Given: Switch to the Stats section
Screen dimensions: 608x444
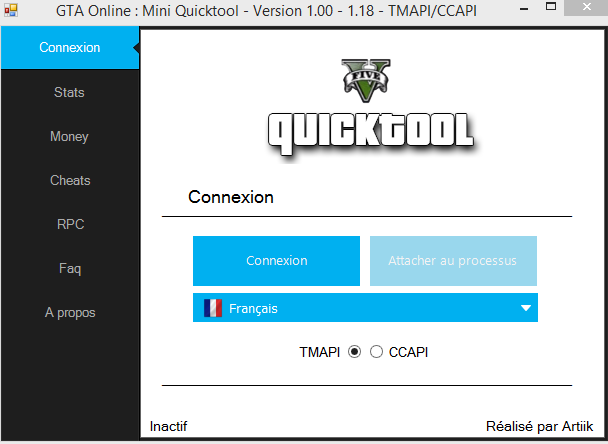Looking at the screenshot, I should (70, 92).
